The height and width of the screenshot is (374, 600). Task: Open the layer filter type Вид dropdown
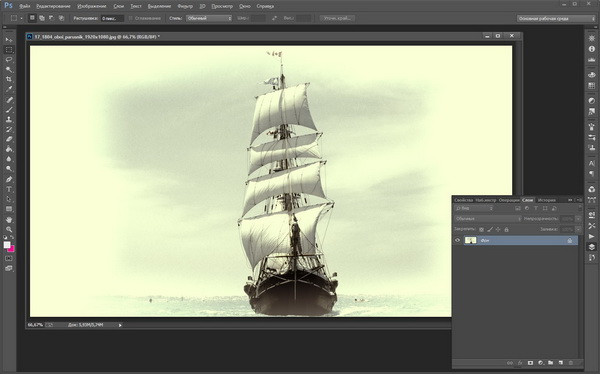click(474, 209)
